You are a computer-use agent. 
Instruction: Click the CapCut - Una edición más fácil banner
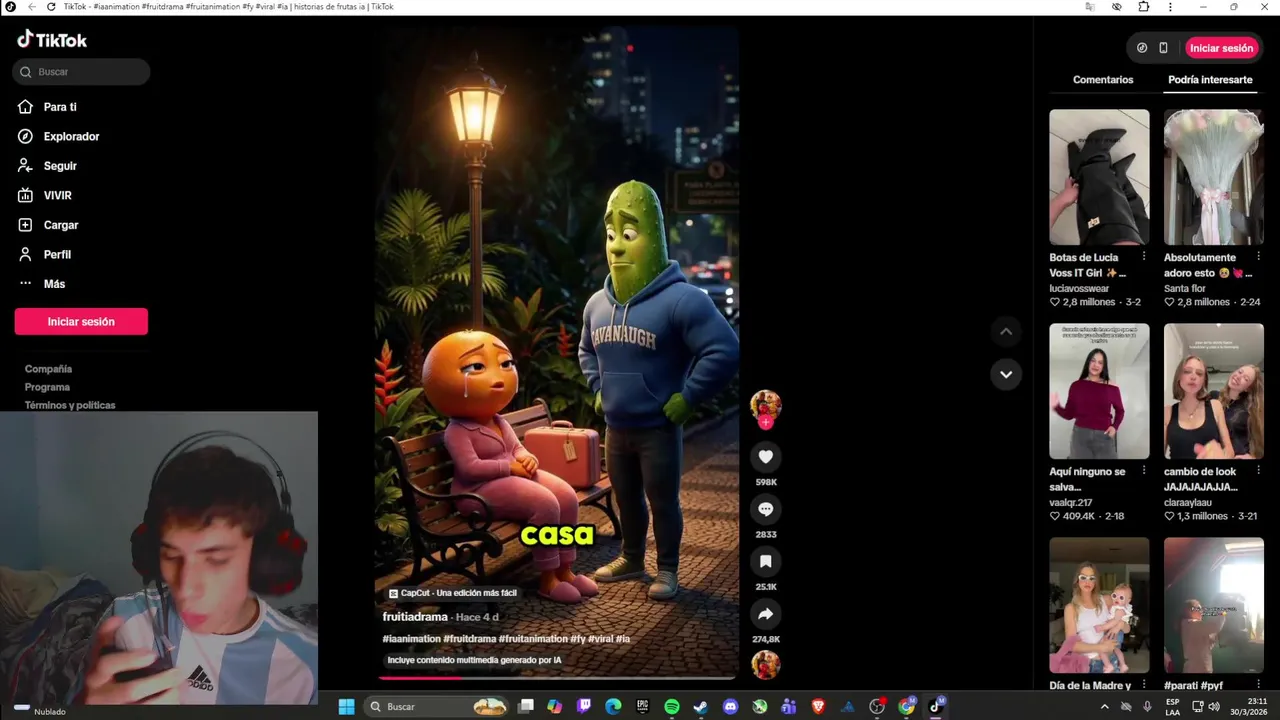(453, 593)
